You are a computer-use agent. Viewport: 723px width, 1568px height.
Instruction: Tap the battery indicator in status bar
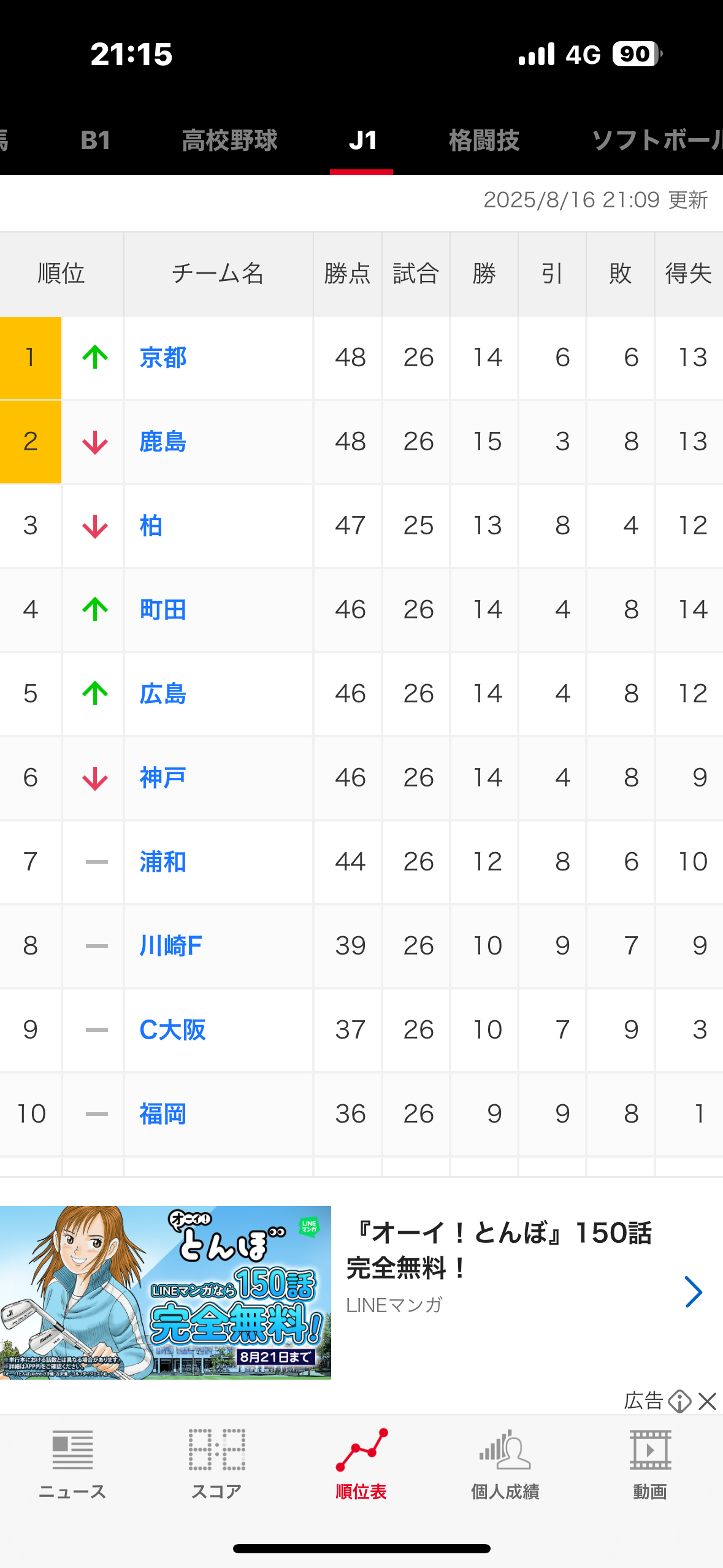tap(637, 54)
